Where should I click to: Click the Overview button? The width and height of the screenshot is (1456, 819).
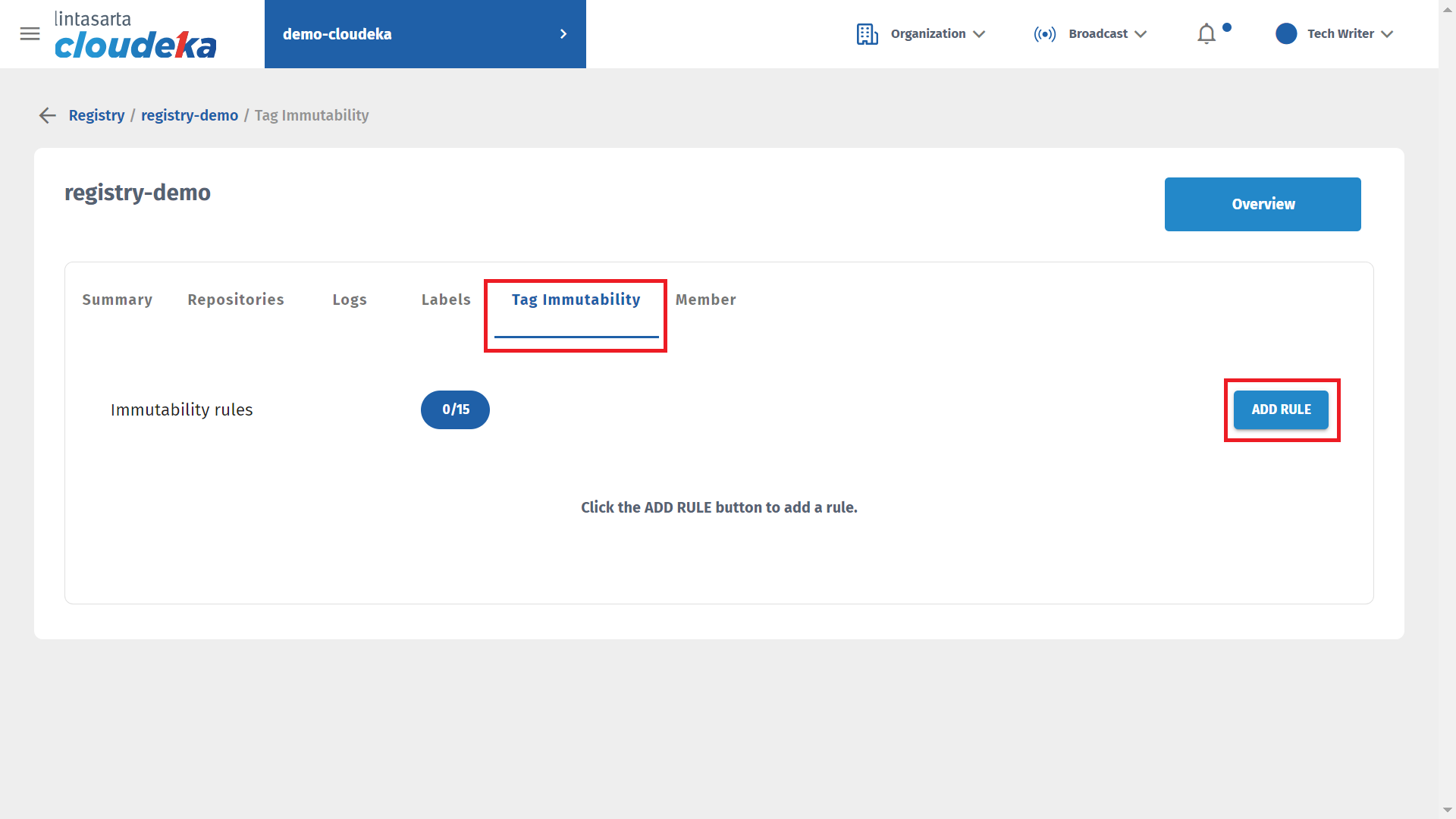(1263, 204)
